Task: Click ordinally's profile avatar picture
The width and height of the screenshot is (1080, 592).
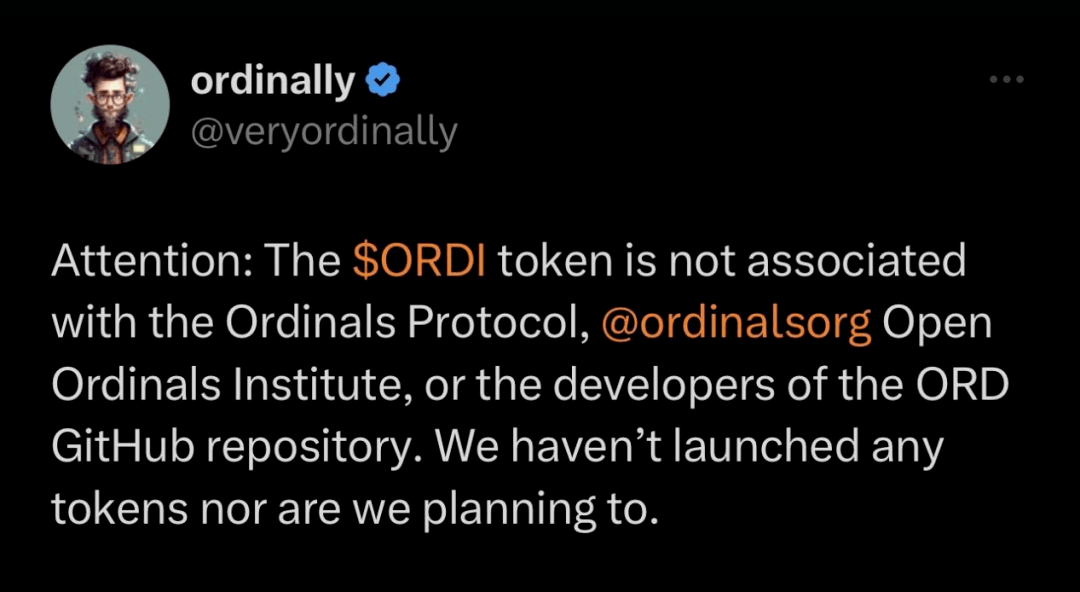Action: click(x=110, y=105)
